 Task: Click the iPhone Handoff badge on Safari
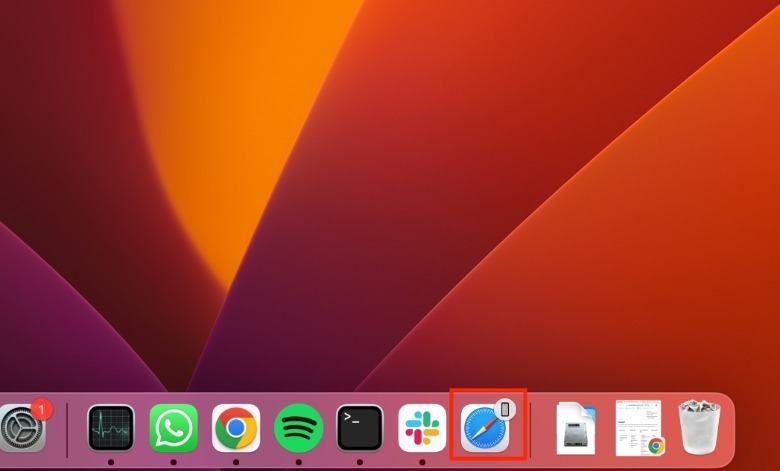coord(506,408)
